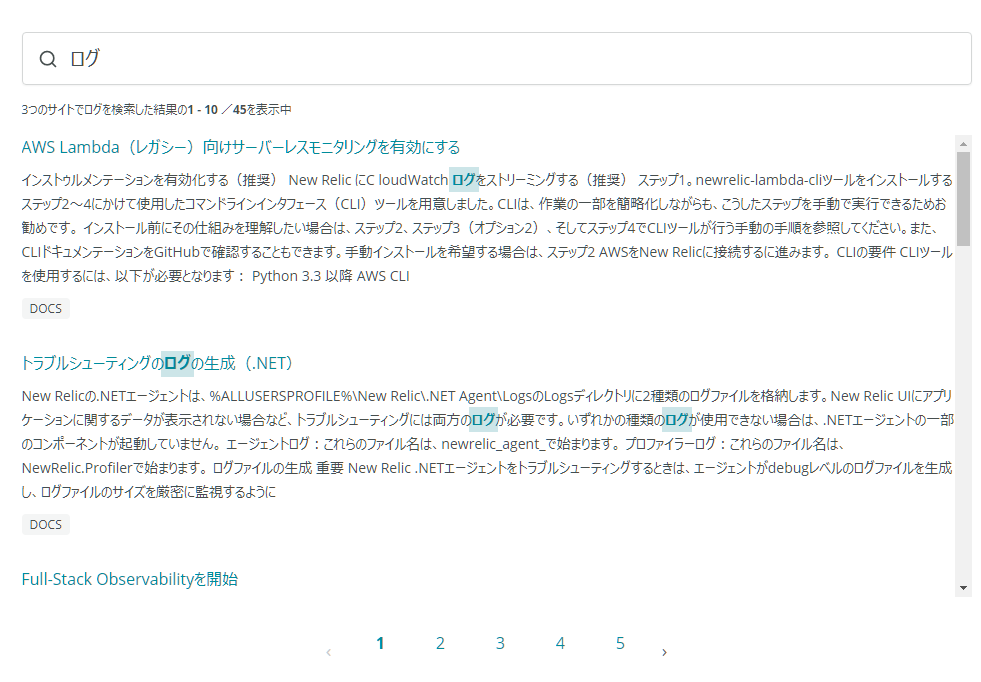Click DOCS tag under .NET log result
The width and height of the screenshot is (981, 682).
tap(46, 524)
